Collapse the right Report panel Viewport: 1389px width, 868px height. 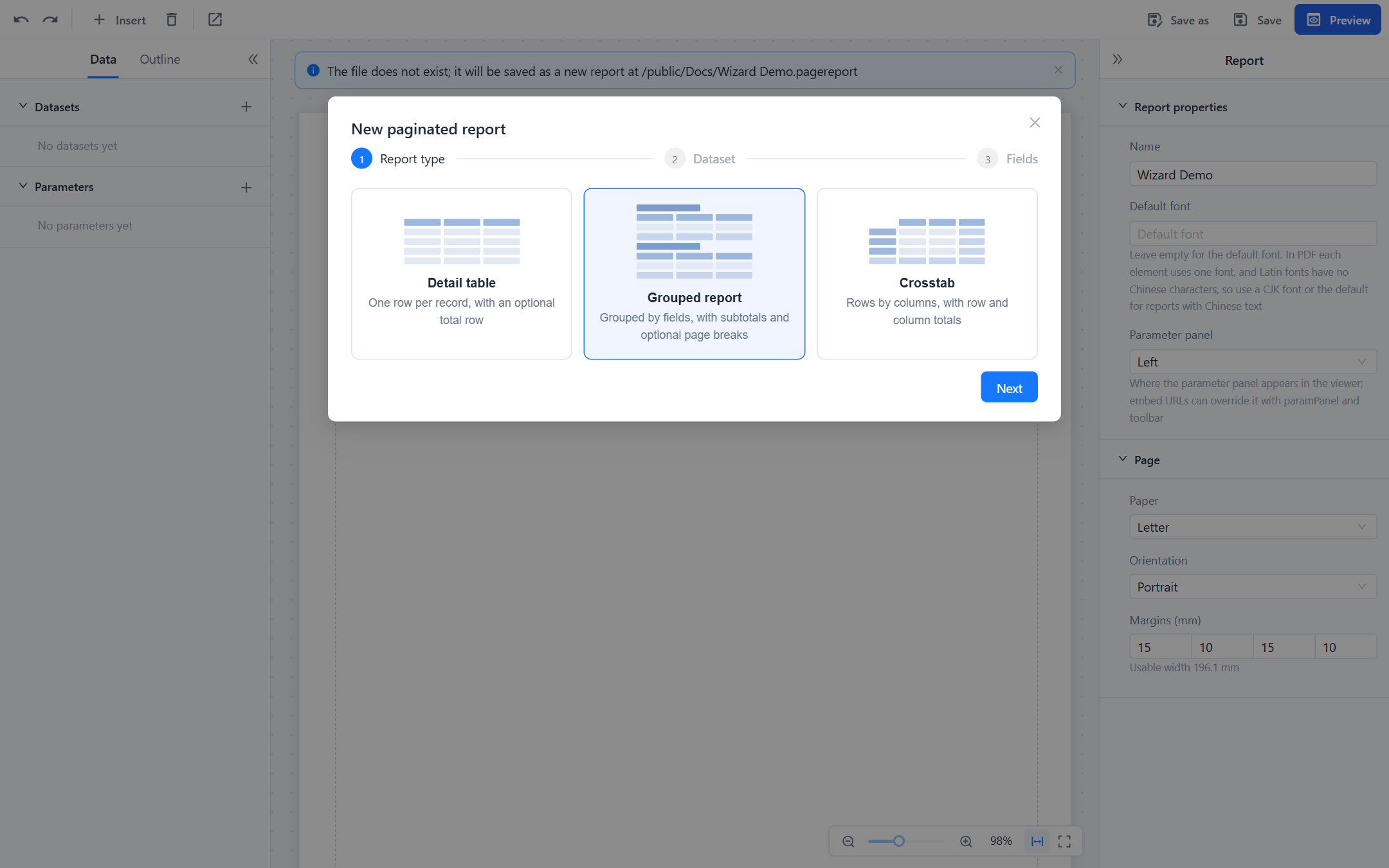pos(1118,59)
